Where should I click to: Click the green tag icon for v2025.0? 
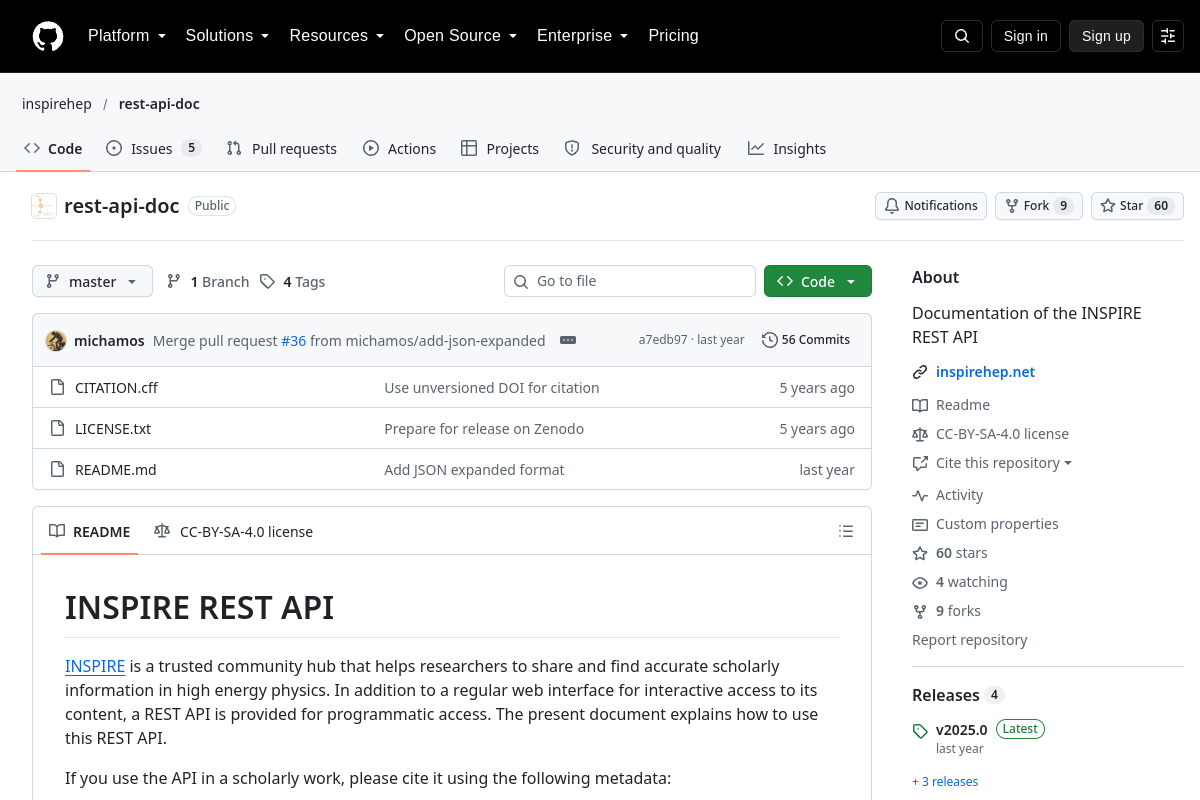pos(920,731)
